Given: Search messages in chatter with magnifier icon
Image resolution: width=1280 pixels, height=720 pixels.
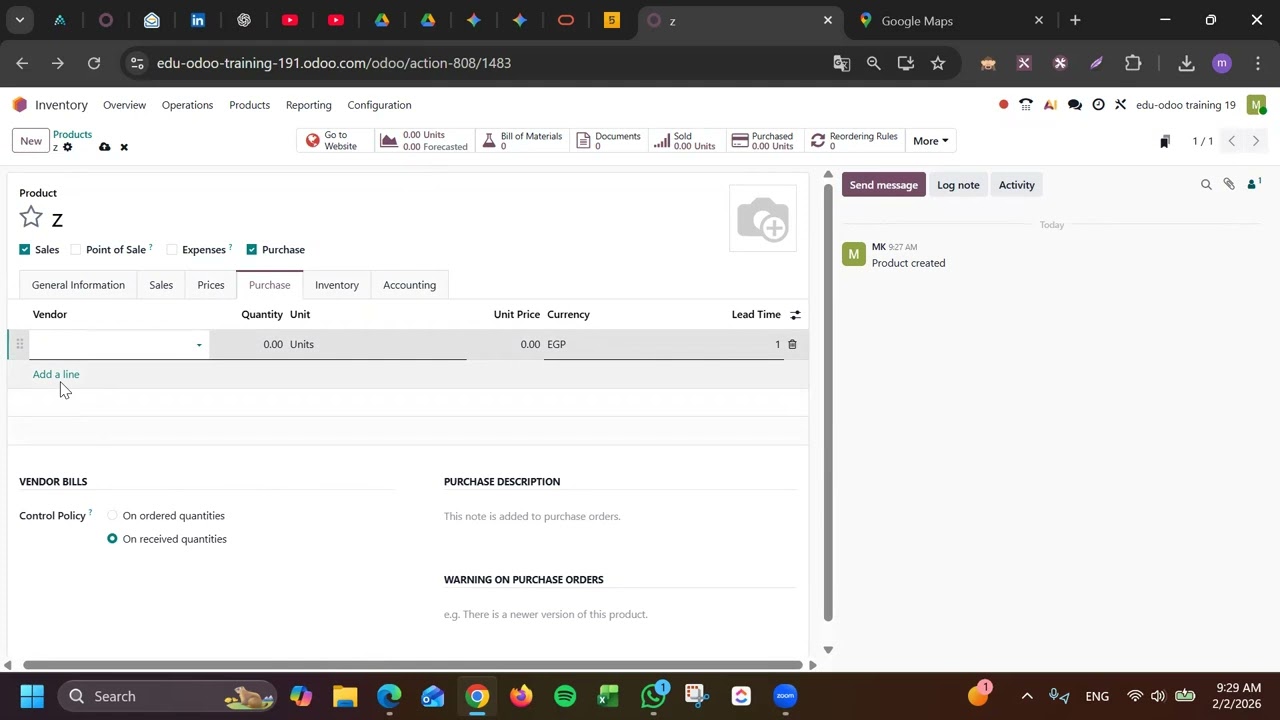Looking at the screenshot, I should pos(1206,184).
